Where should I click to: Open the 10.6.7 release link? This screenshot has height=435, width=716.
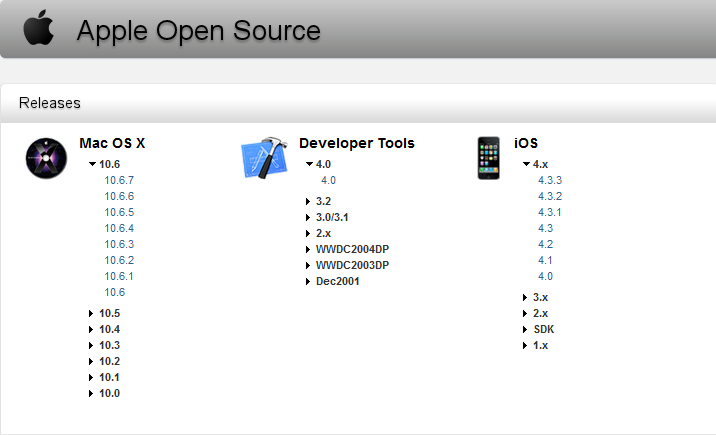click(x=119, y=180)
